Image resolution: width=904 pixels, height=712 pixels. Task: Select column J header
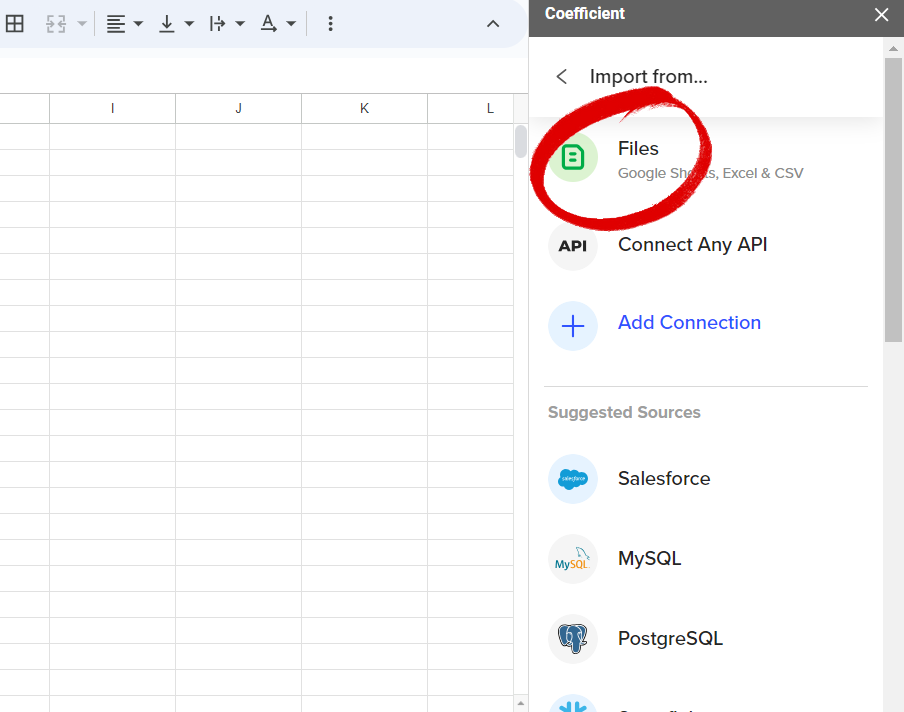239,108
